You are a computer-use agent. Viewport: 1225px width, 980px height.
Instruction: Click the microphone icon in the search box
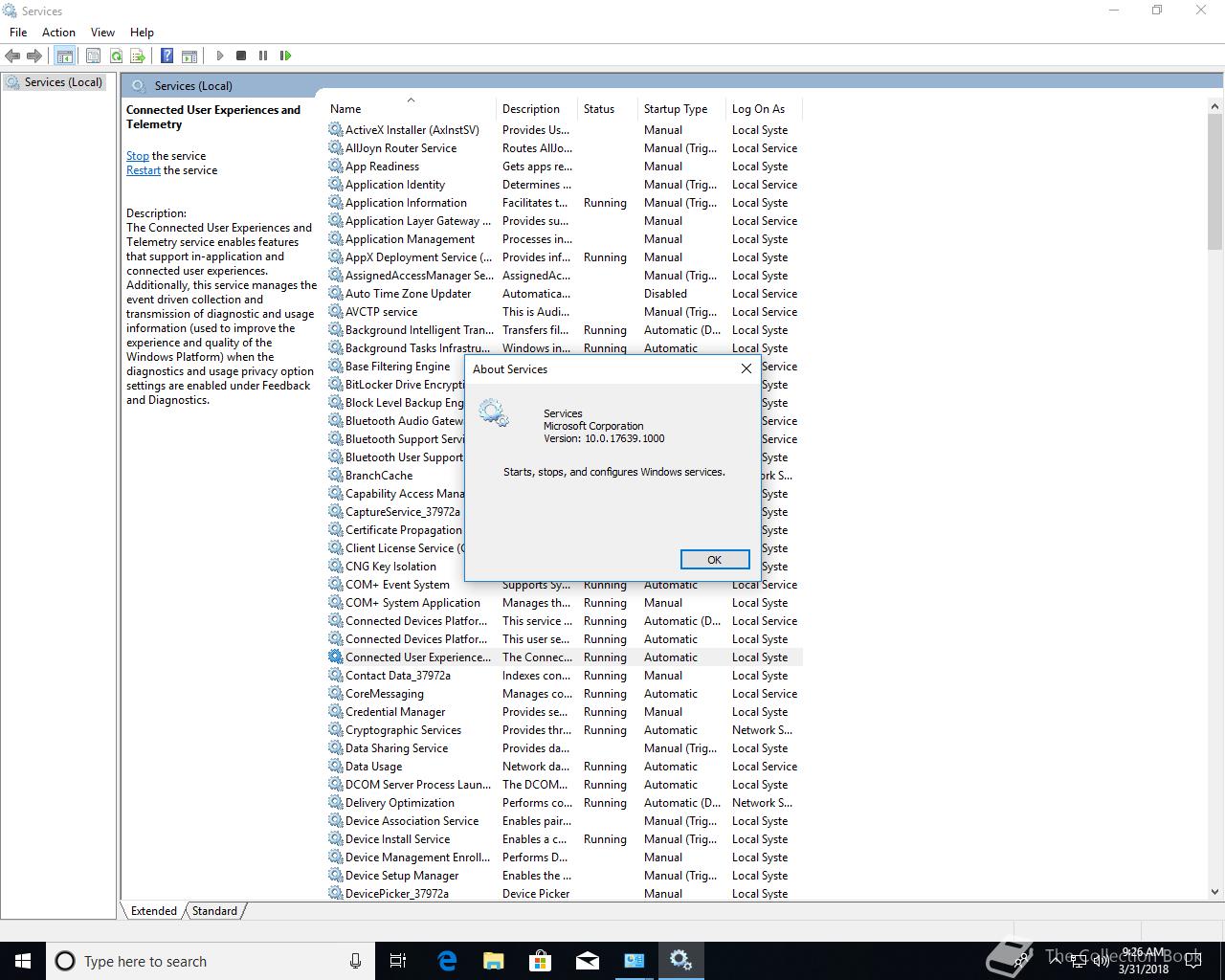pos(355,961)
